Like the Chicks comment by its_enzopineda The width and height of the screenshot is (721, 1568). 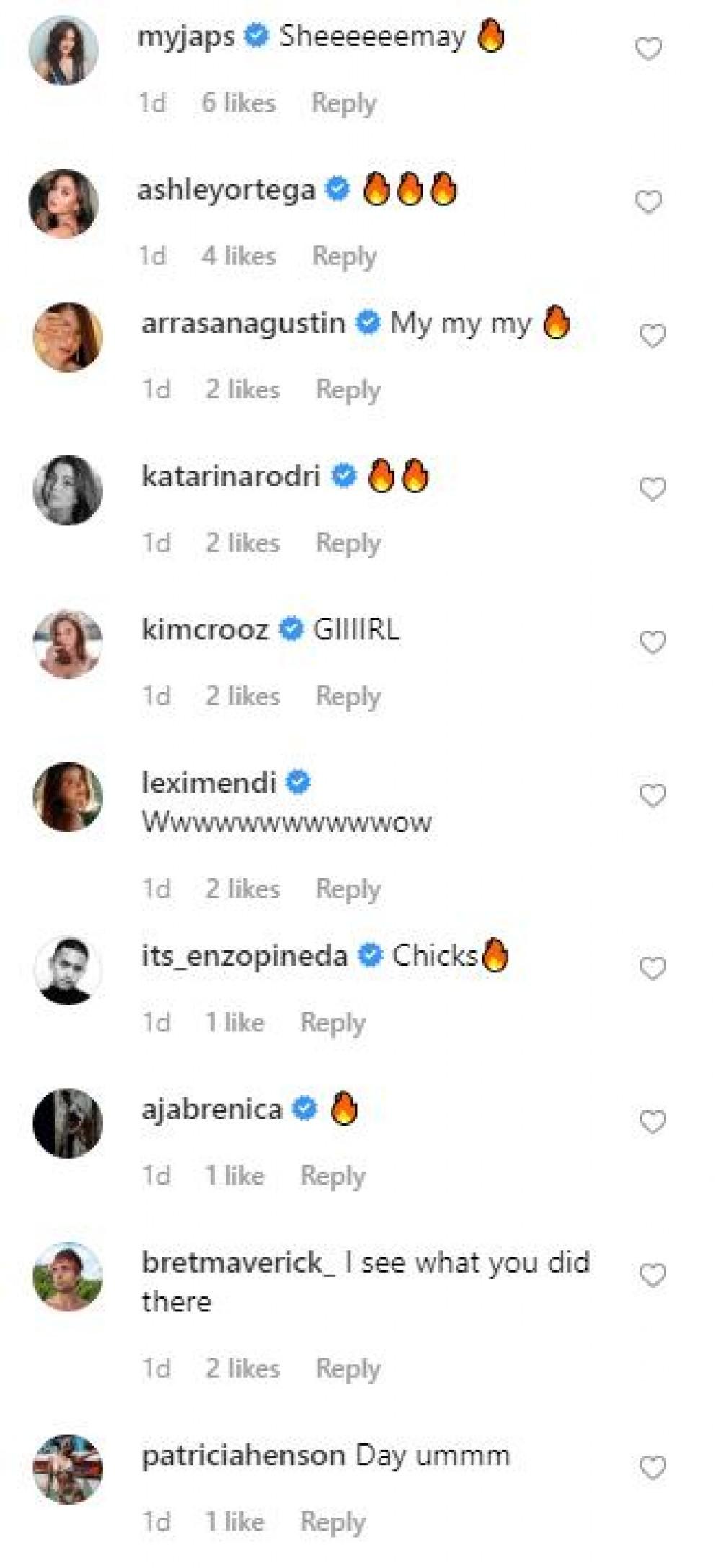(x=653, y=968)
